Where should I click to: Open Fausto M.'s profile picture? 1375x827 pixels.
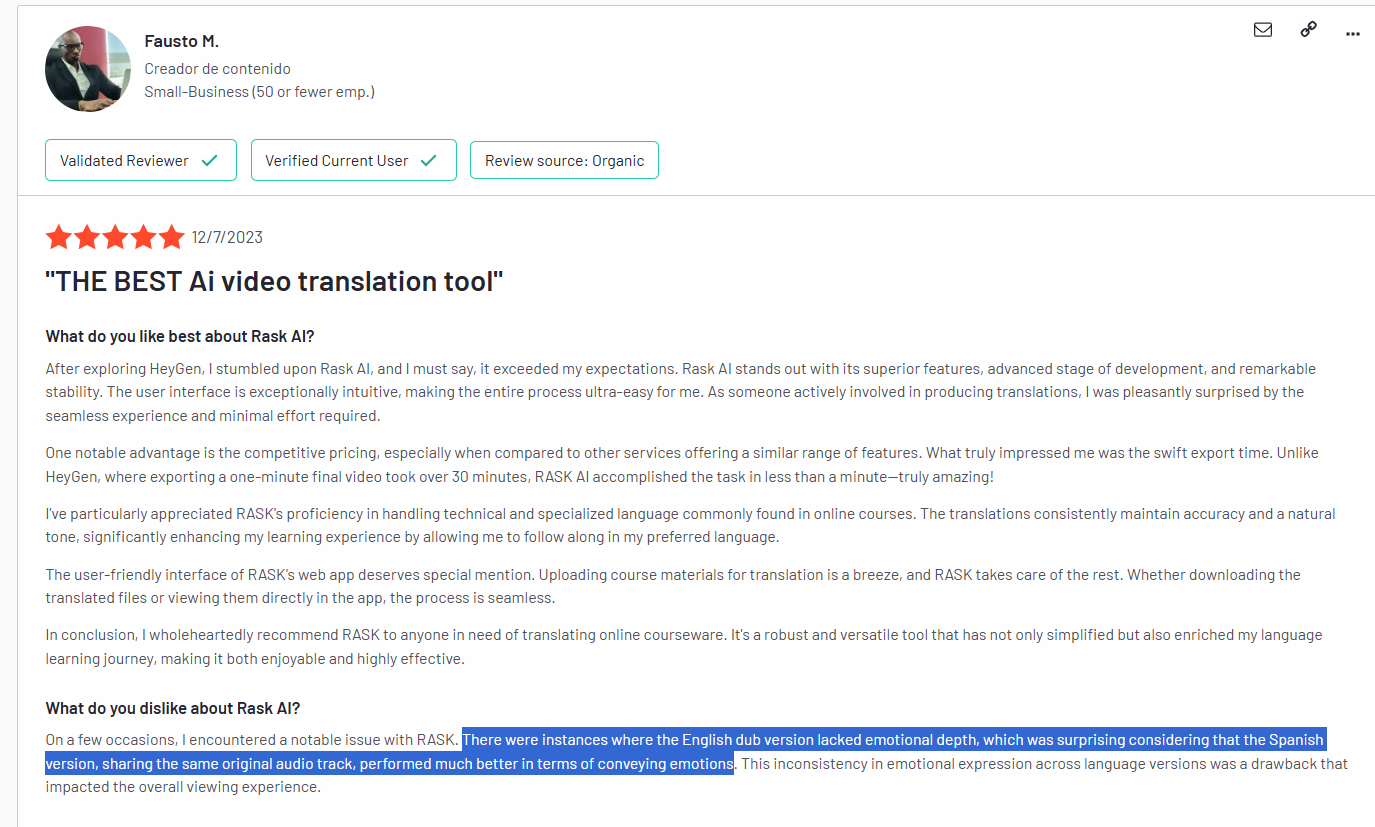(88, 69)
